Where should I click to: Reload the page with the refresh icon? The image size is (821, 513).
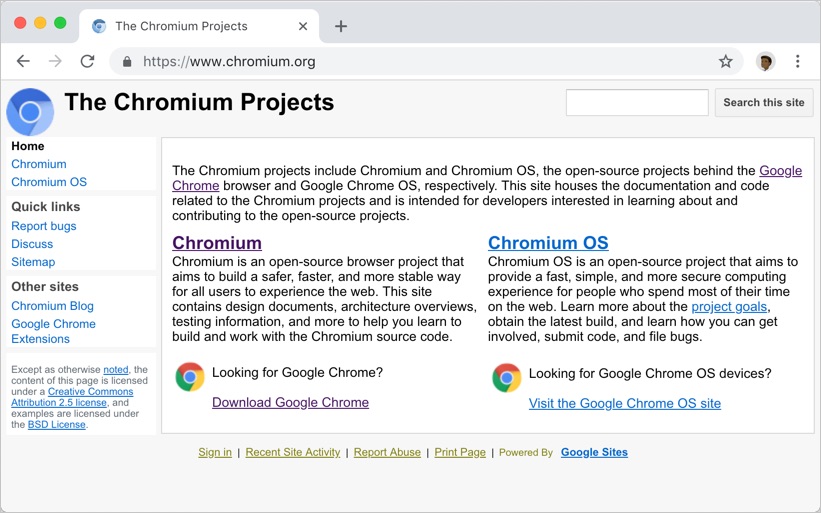[x=87, y=61]
